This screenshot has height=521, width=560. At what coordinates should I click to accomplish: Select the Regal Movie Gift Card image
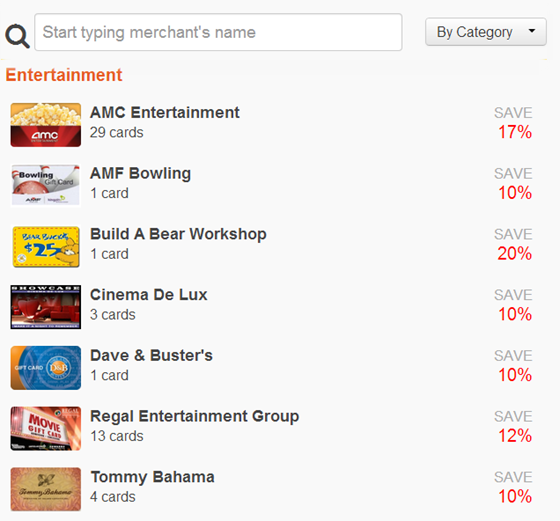pos(46,429)
